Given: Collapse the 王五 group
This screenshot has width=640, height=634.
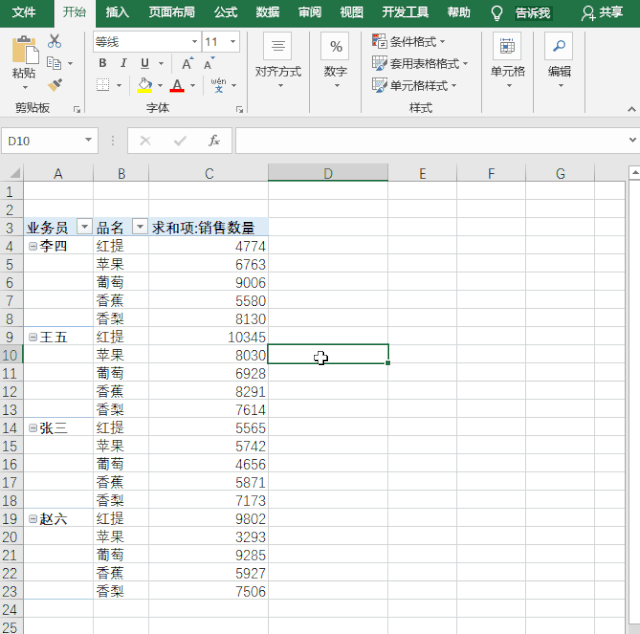Looking at the screenshot, I should pyautogui.click(x=33, y=337).
